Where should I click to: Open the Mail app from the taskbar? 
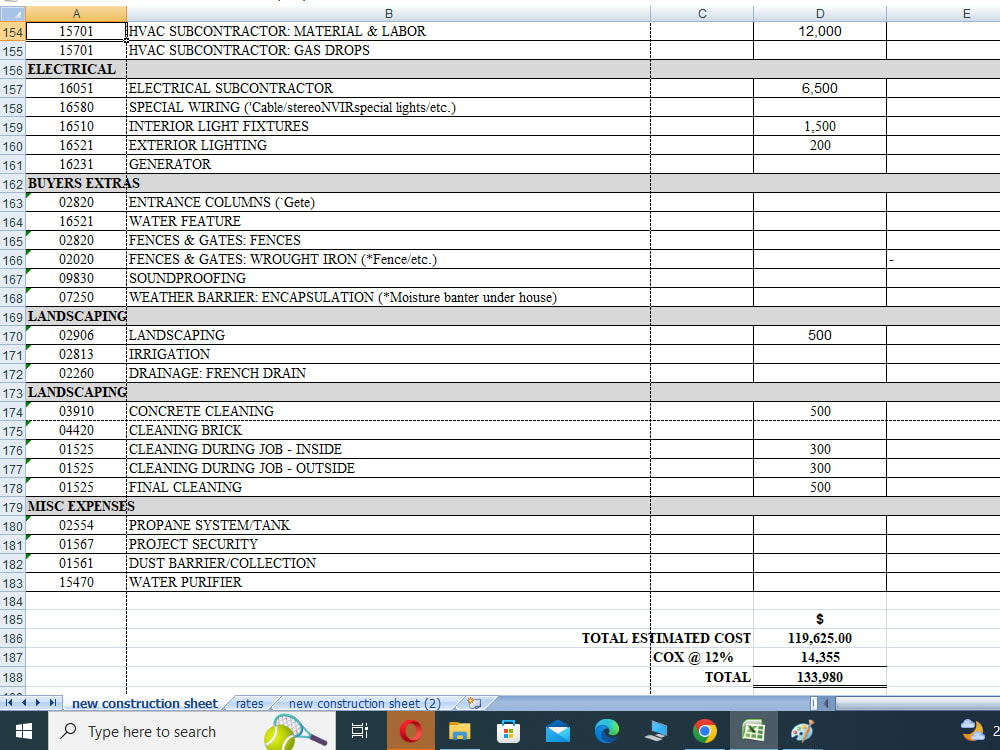pyautogui.click(x=557, y=731)
